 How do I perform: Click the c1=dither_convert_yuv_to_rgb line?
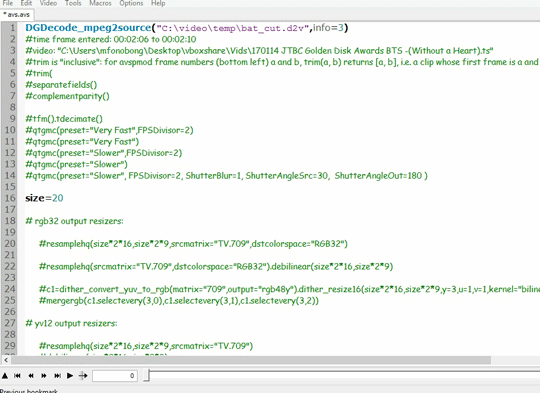(289, 289)
